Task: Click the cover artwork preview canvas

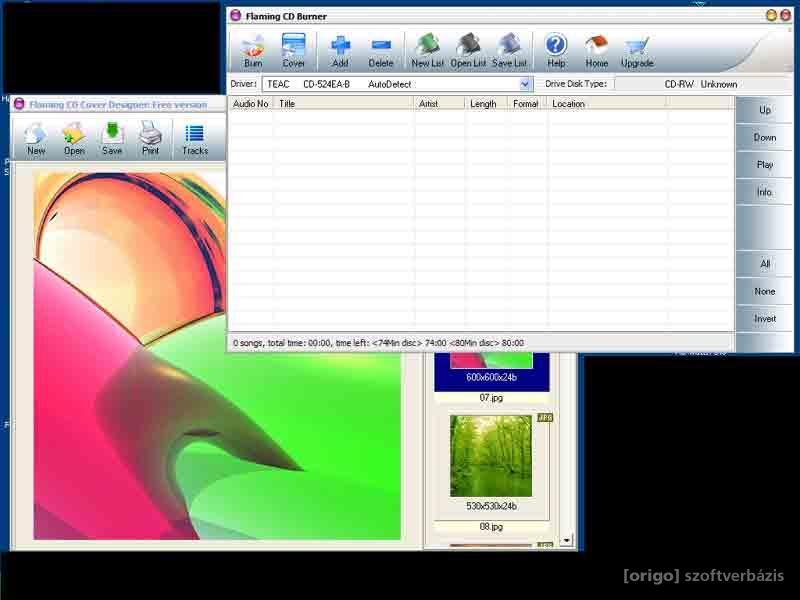Action: click(x=217, y=356)
